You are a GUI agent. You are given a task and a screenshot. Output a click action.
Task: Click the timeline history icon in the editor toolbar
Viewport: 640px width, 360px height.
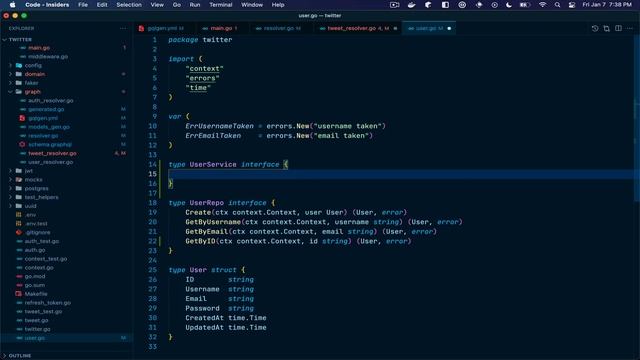point(595,28)
